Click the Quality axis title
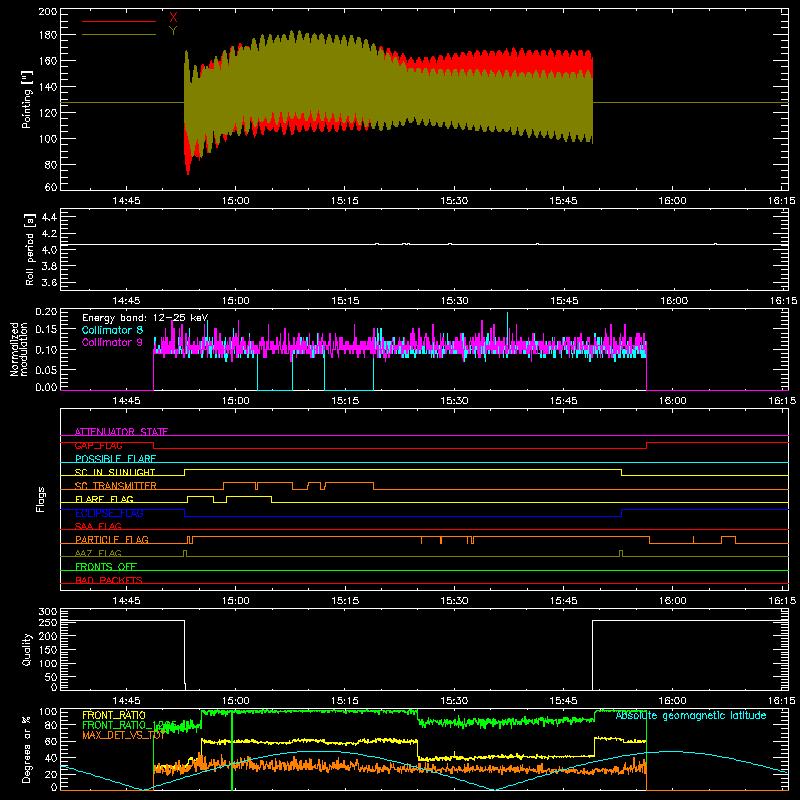This screenshot has height=800, width=800. click(27, 649)
